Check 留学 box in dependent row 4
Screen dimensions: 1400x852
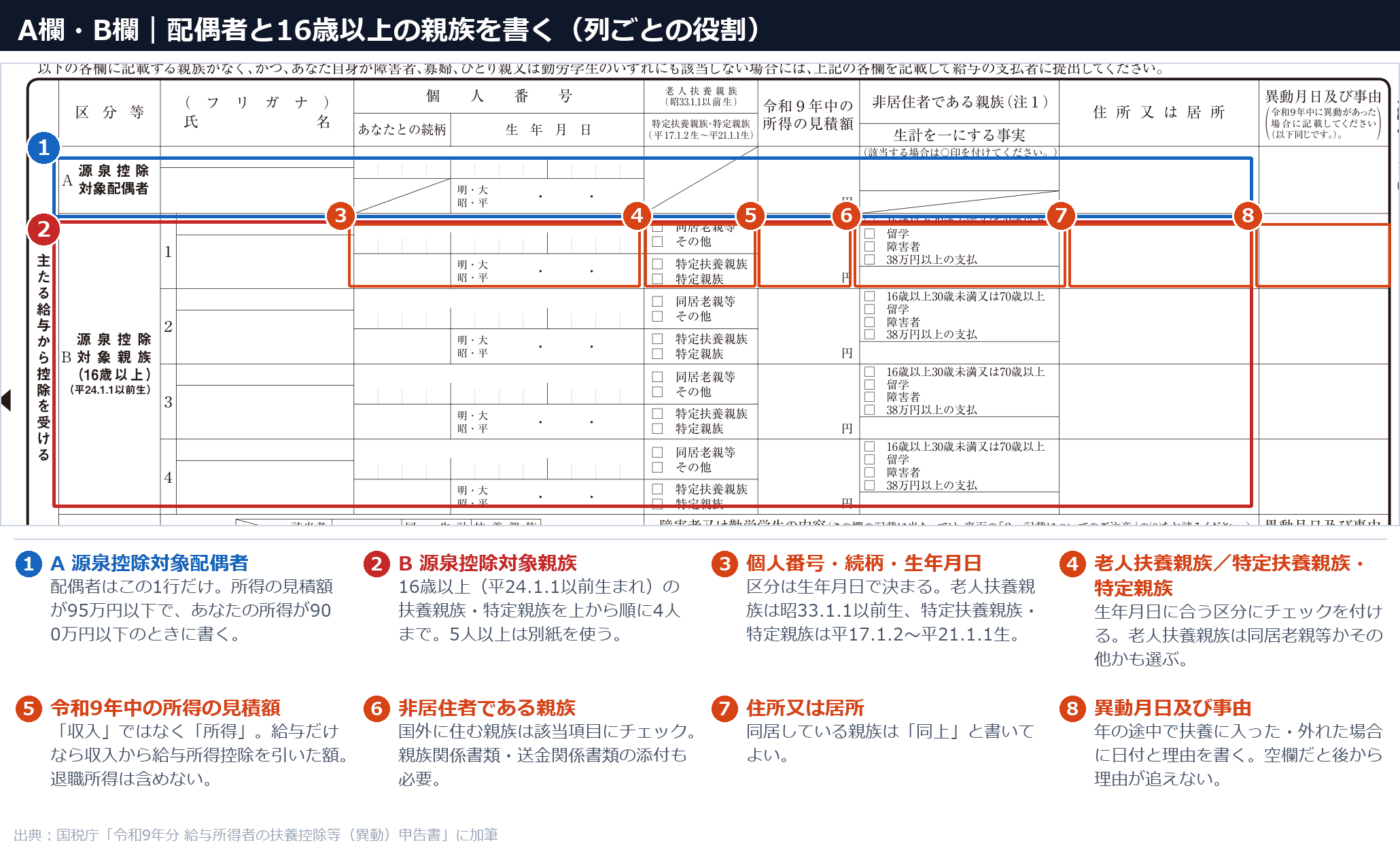(x=869, y=460)
